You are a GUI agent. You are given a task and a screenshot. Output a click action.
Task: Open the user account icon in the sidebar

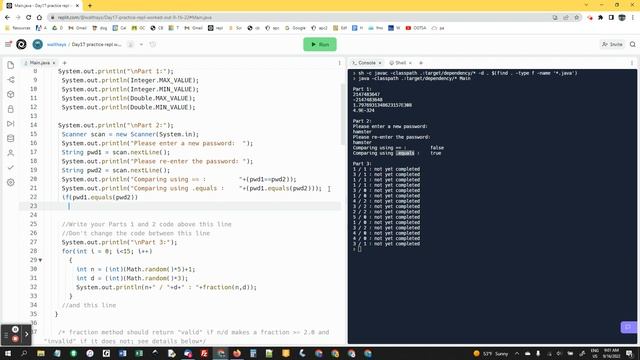click(x=11, y=153)
